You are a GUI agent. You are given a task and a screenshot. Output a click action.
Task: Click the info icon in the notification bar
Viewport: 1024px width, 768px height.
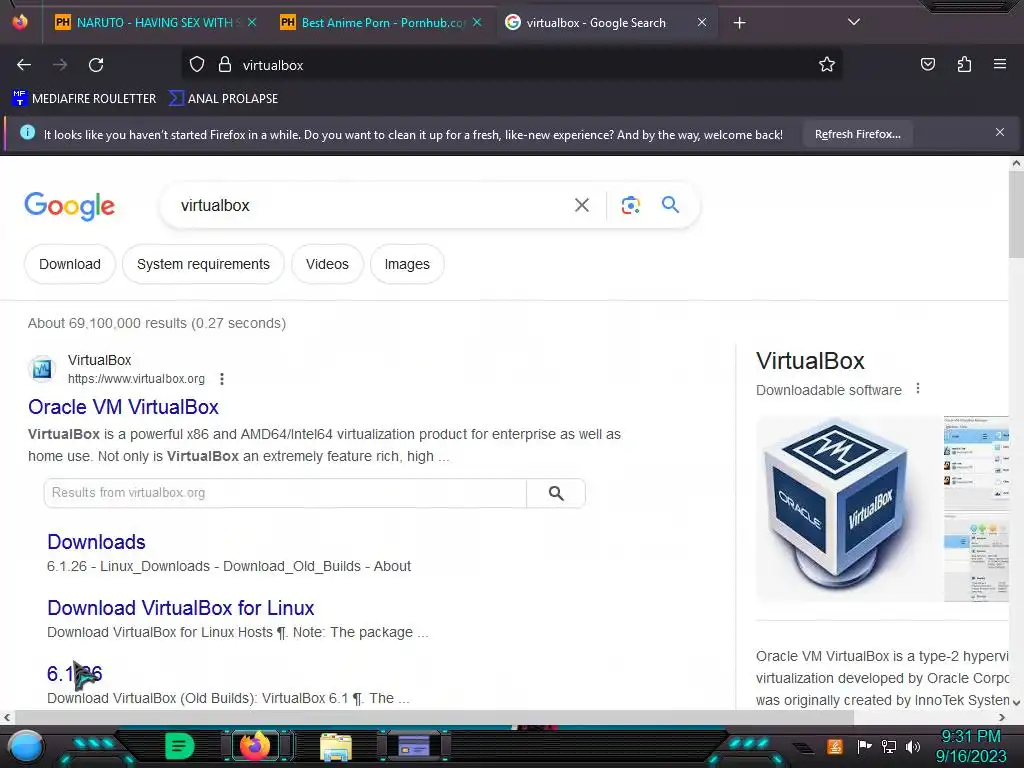click(27, 133)
